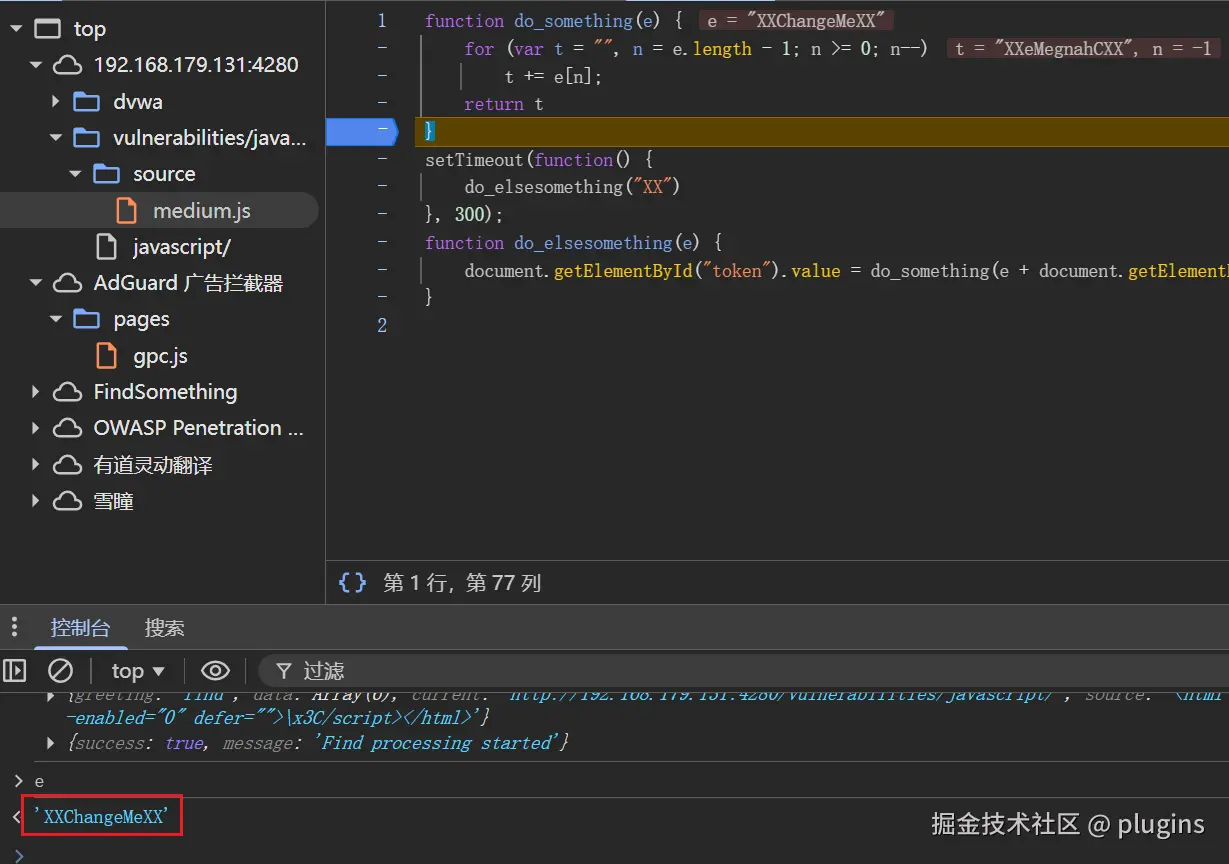The width and height of the screenshot is (1229, 864).
Task: Open the javascript/ document entry
Action: pos(182,247)
